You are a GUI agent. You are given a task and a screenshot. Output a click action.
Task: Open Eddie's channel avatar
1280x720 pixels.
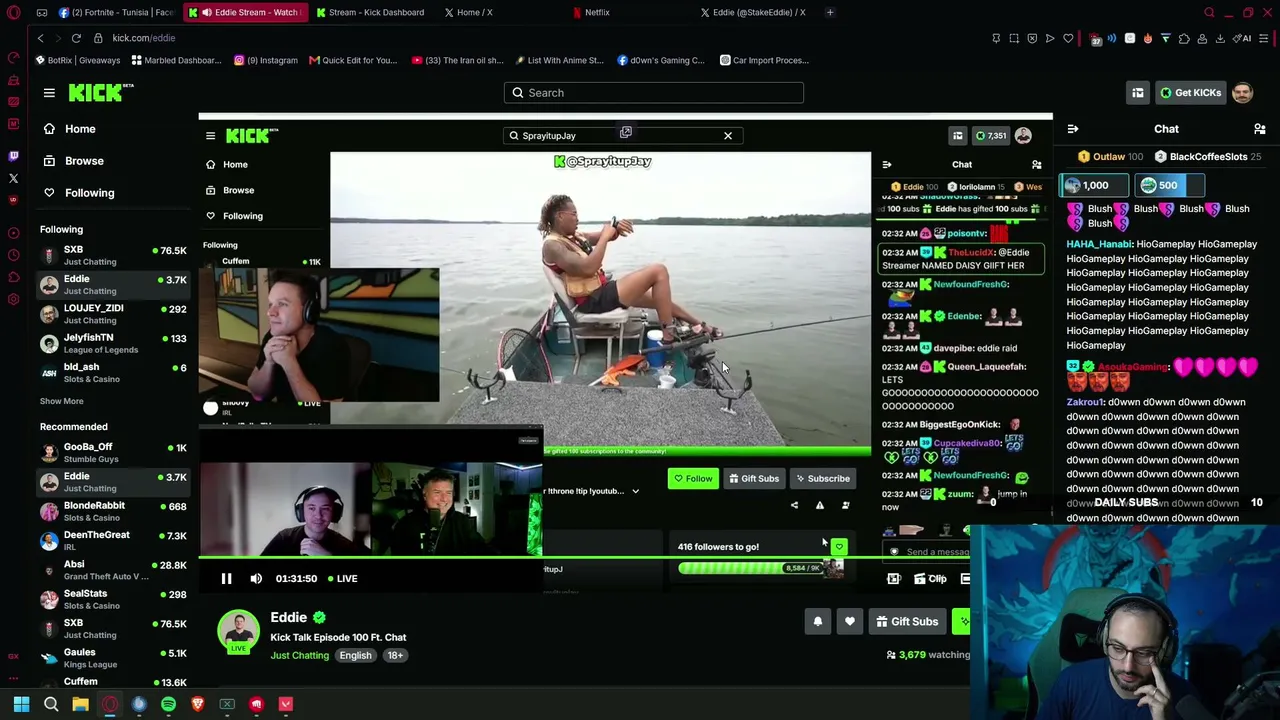coord(239,630)
